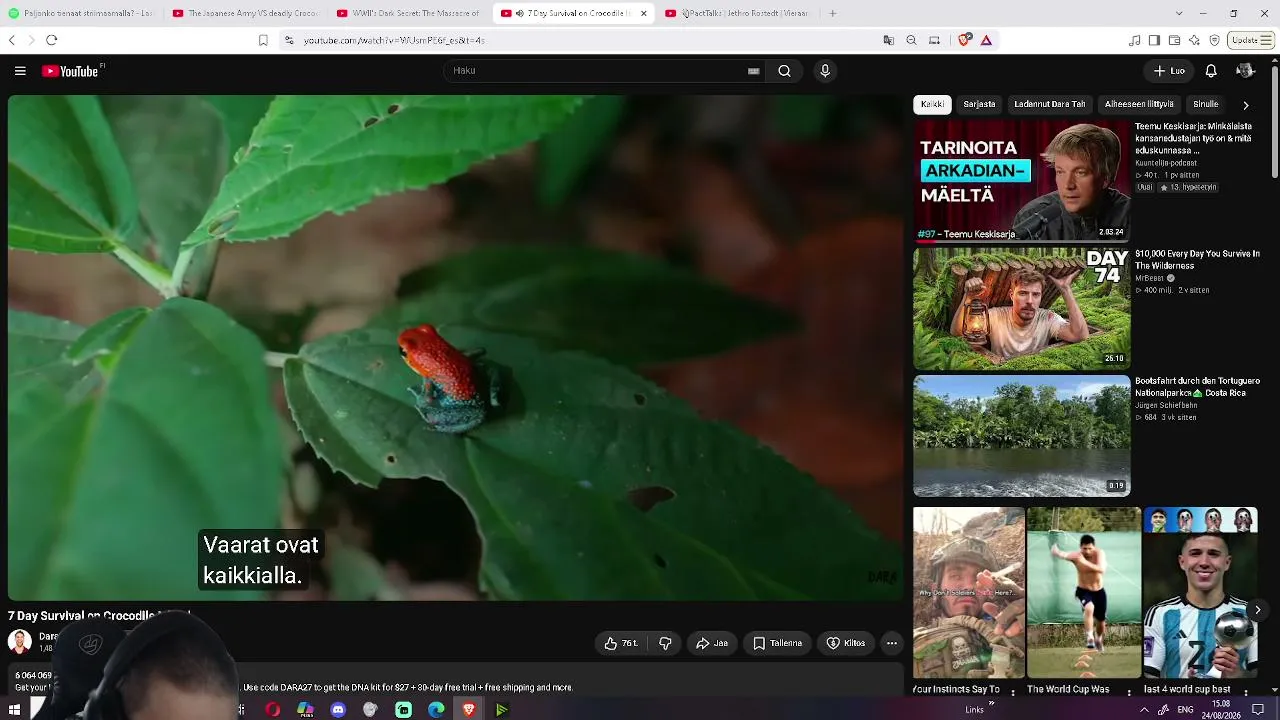Bookmark this page in the address bar
Screen dimensions: 1280x720
pos(263,40)
